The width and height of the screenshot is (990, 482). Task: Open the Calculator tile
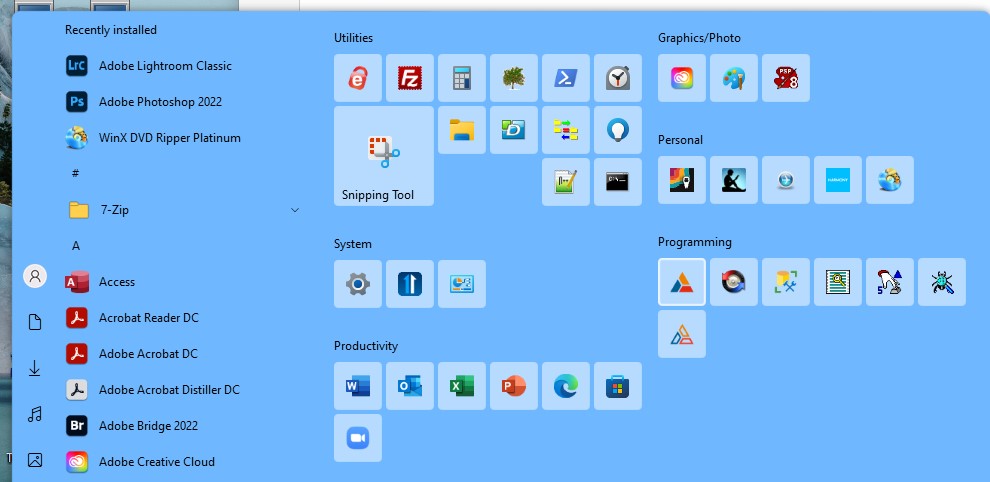tap(462, 78)
